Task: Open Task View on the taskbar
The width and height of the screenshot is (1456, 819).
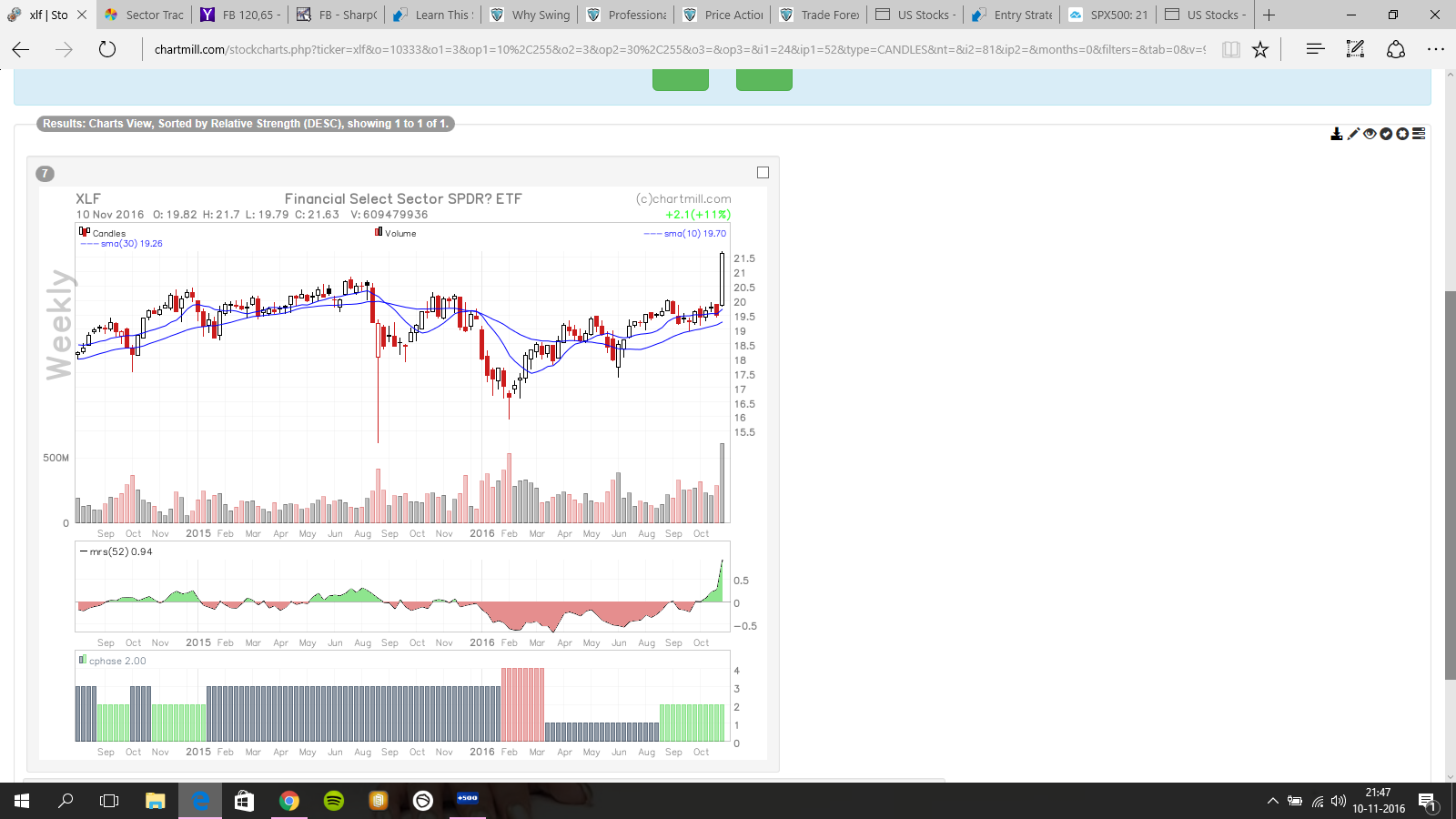Action: pos(109,801)
